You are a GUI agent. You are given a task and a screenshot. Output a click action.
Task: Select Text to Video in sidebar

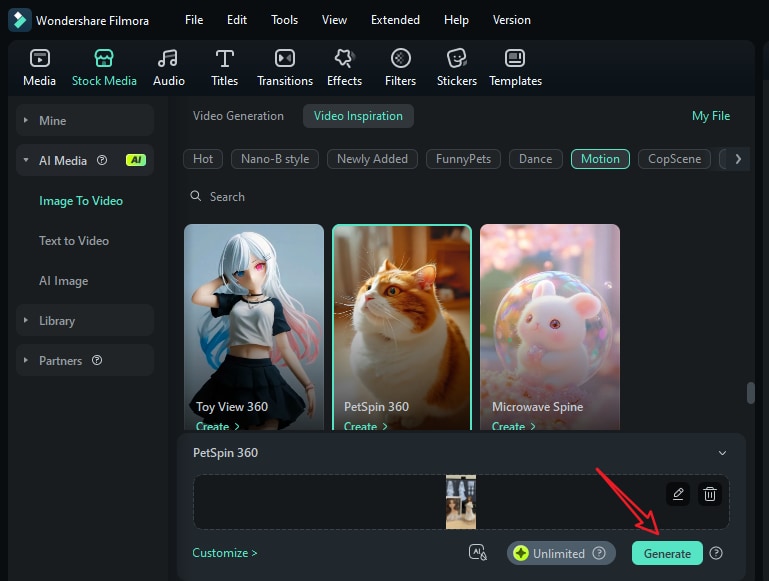(x=74, y=241)
